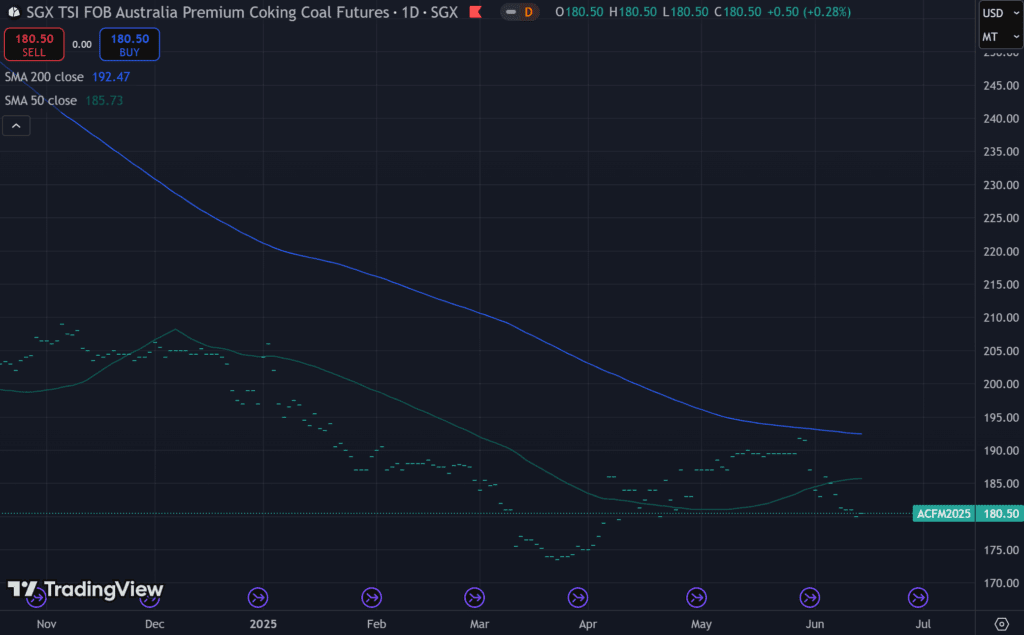Click the 180.50 last price tag on axis

1000,513
